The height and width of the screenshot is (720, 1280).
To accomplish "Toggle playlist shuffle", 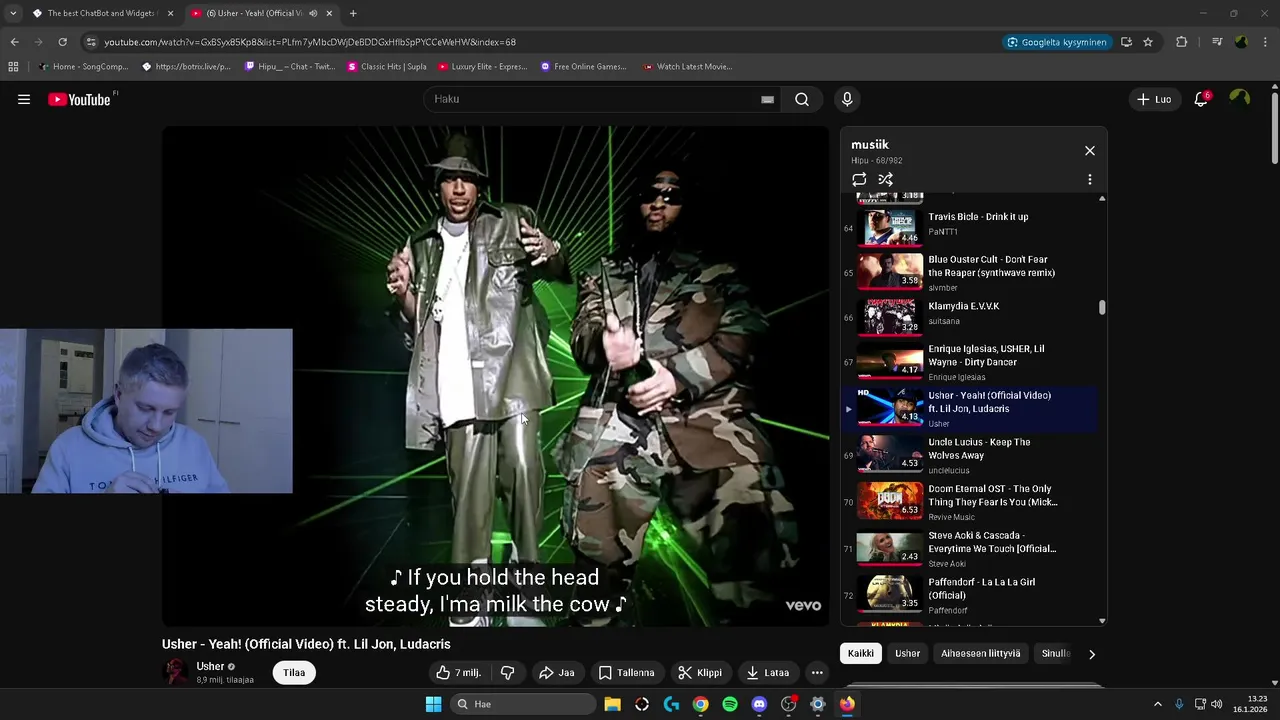I will (x=885, y=180).
